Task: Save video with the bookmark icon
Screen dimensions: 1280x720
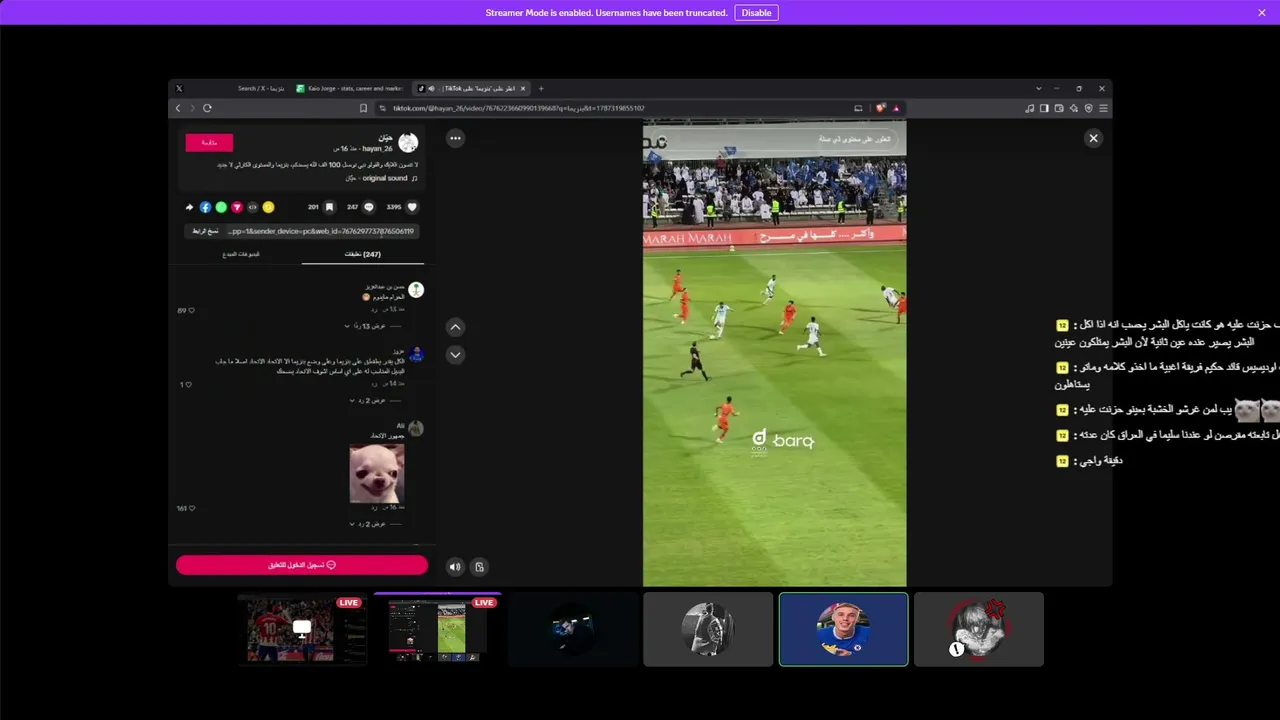Action: (x=329, y=207)
